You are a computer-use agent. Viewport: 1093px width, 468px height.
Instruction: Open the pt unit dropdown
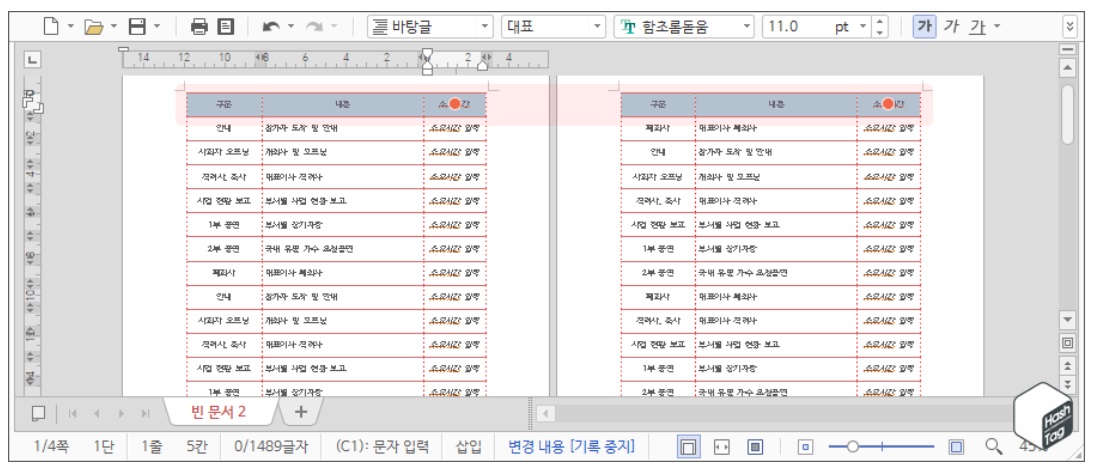click(863, 27)
